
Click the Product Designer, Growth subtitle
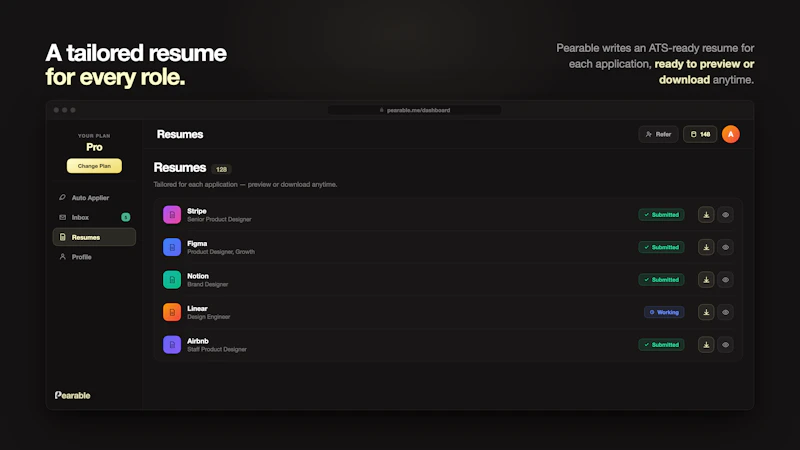coord(221,252)
